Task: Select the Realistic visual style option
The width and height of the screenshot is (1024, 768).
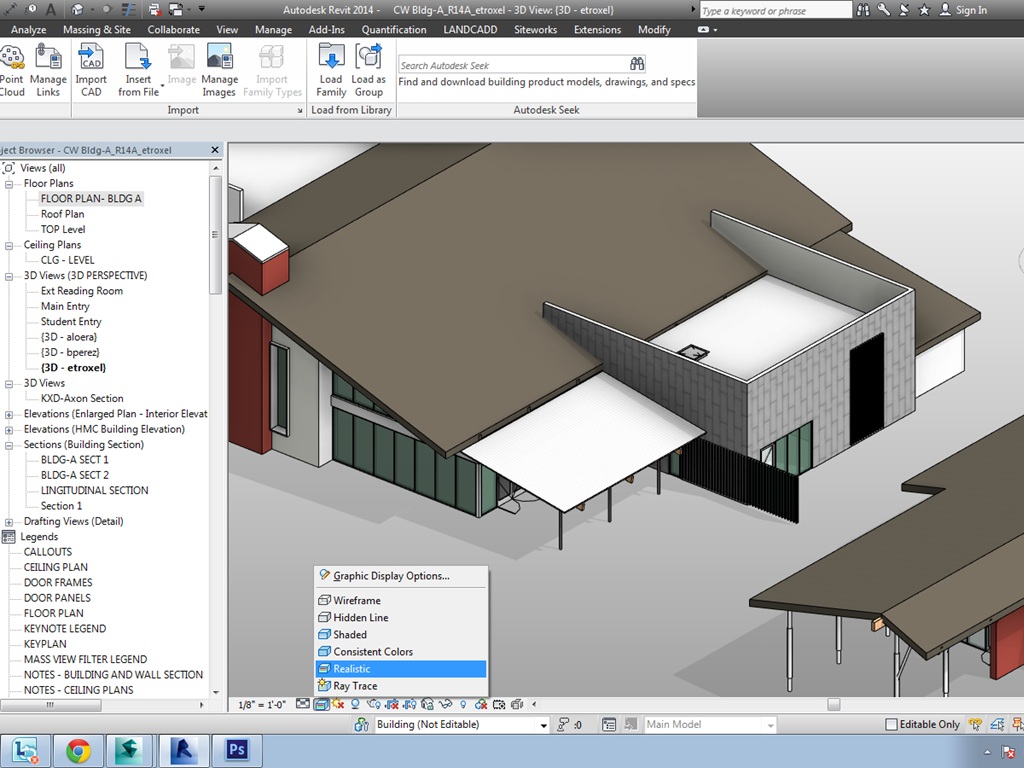Action: click(352, 669)
